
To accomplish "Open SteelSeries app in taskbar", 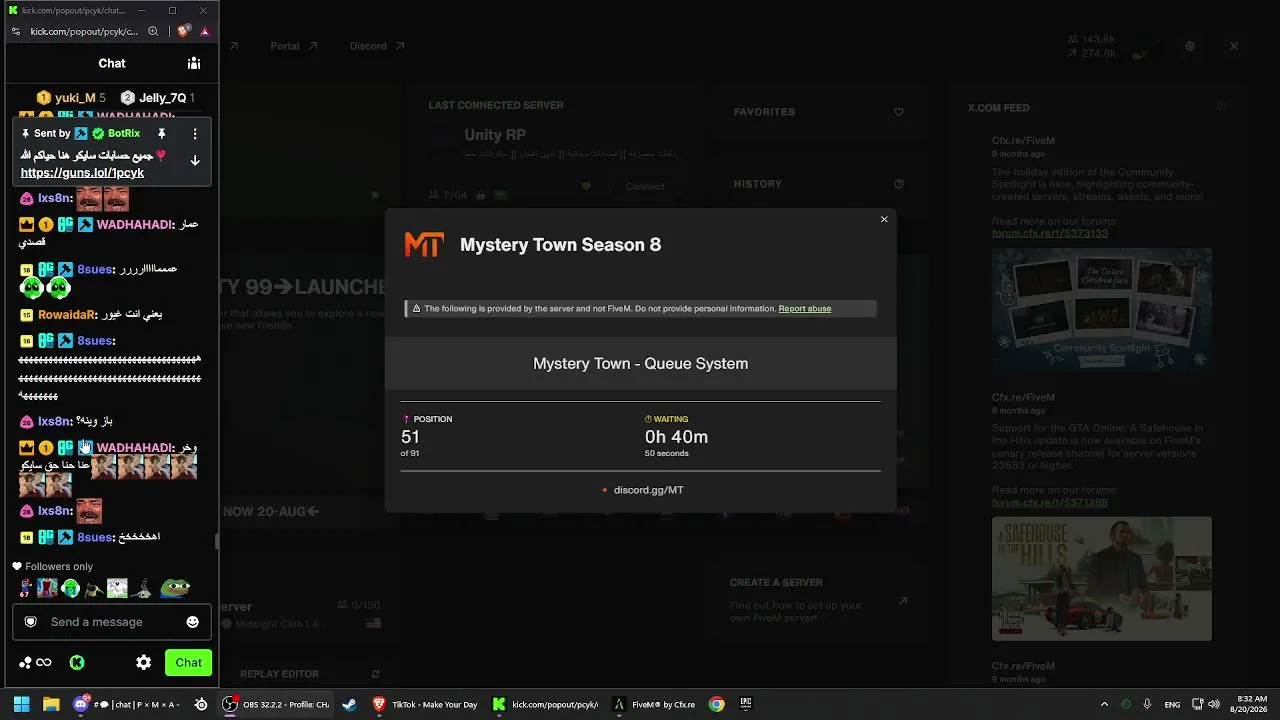I will (201, 704).
